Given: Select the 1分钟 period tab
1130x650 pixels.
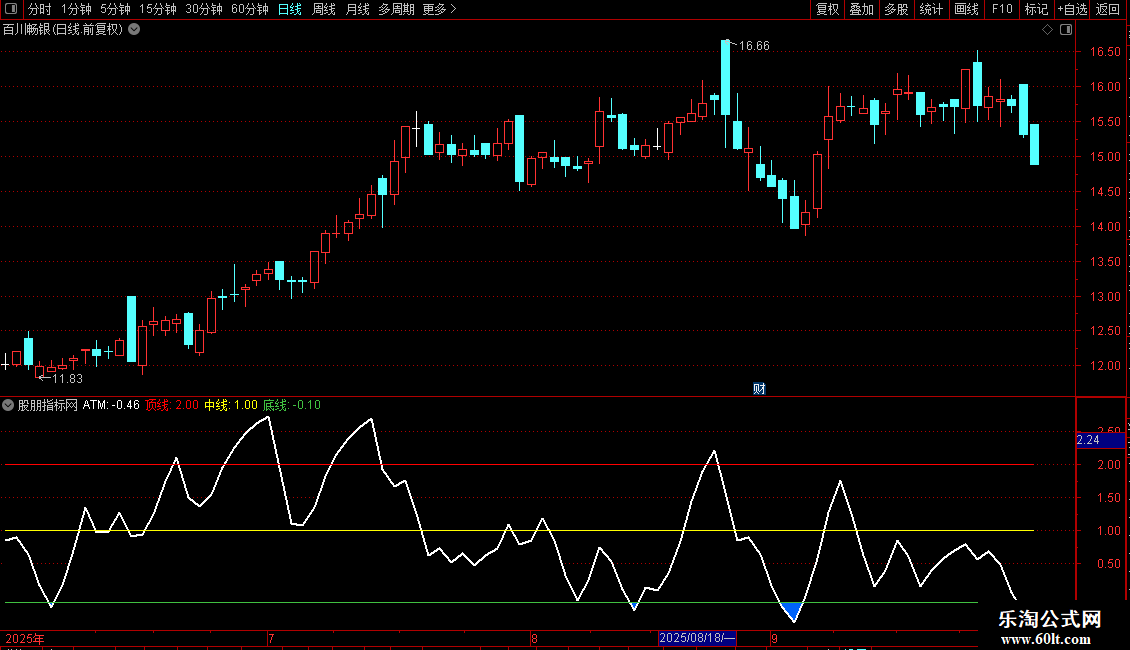Looking at the screenshot, I should coord(76,9).
